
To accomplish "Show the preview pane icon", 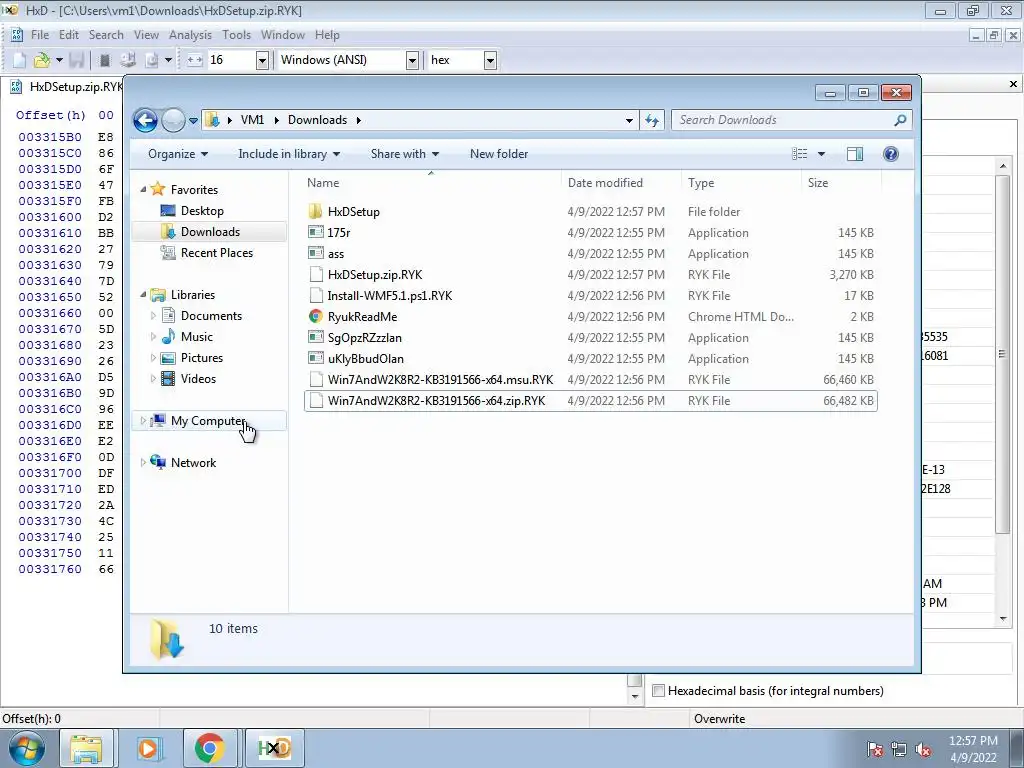I will (854, 154).
